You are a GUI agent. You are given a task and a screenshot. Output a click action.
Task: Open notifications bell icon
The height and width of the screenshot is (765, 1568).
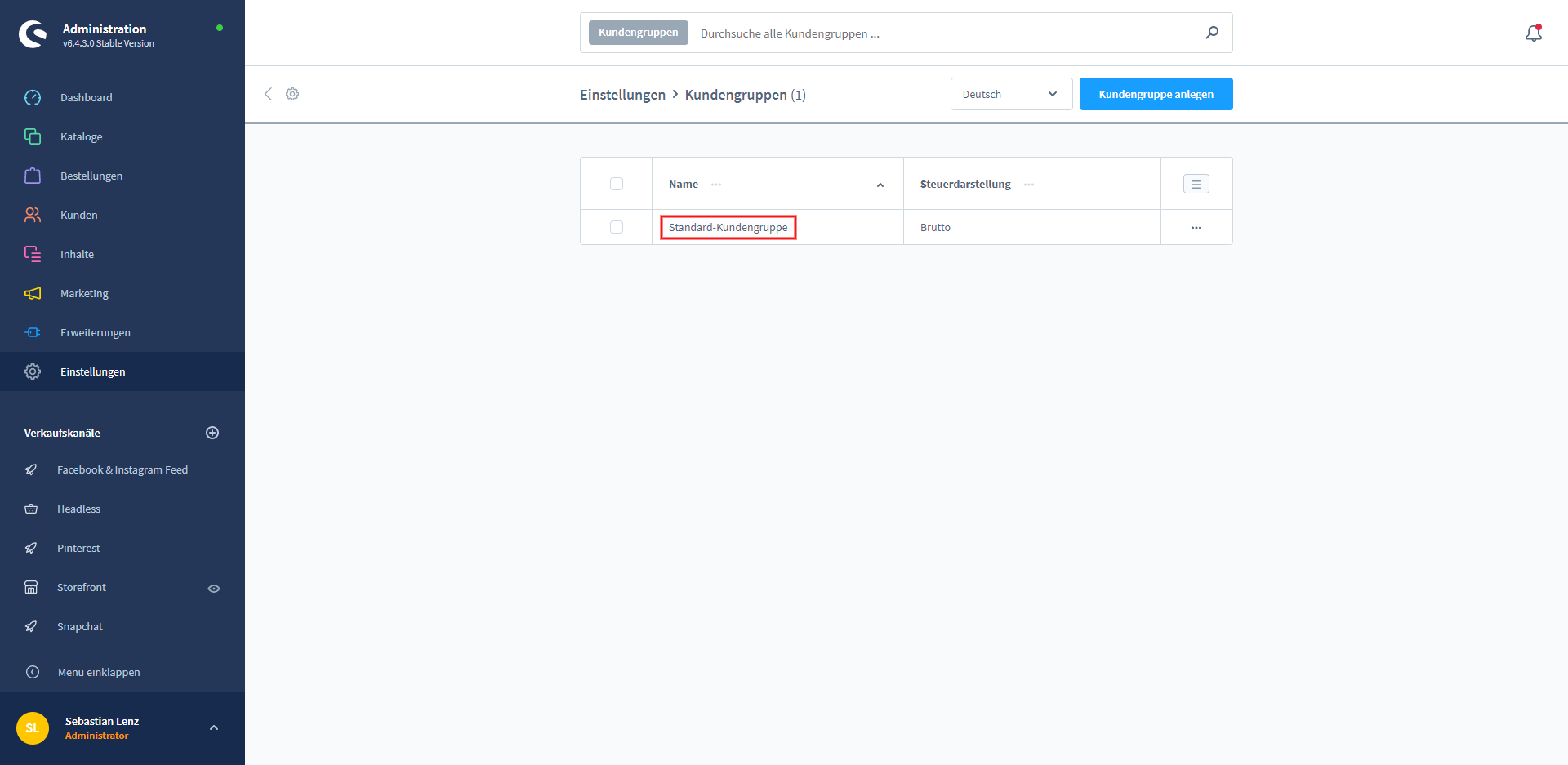tap(1534, 33)
